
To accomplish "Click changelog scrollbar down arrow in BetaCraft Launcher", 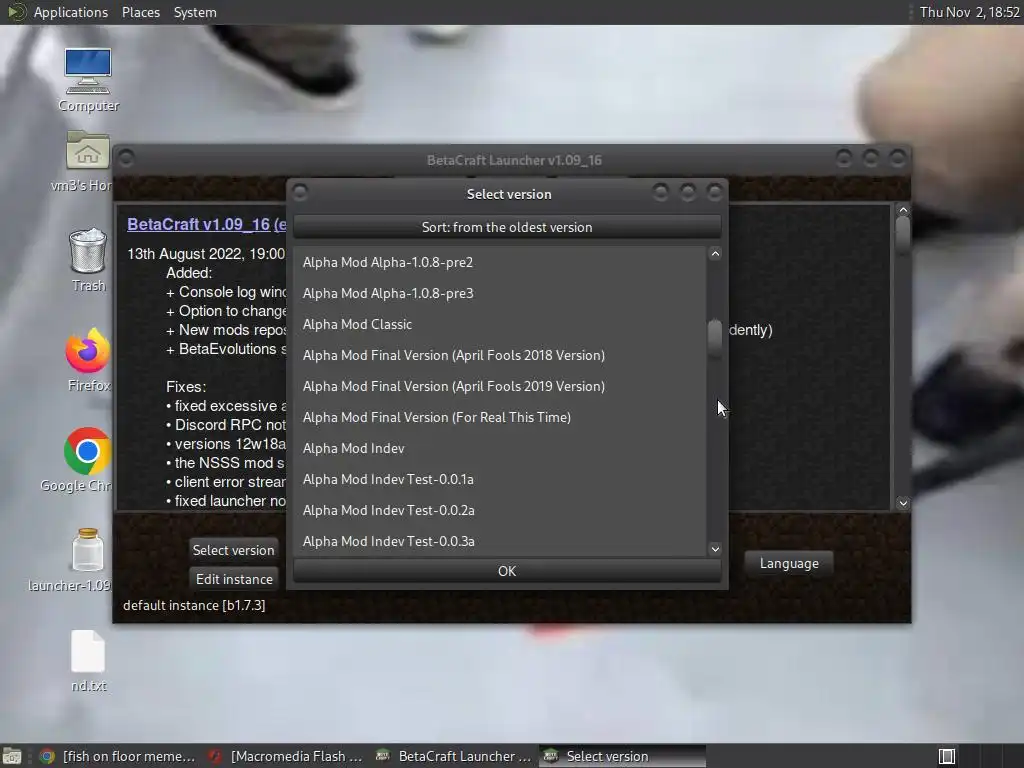I will click(903, 503).
